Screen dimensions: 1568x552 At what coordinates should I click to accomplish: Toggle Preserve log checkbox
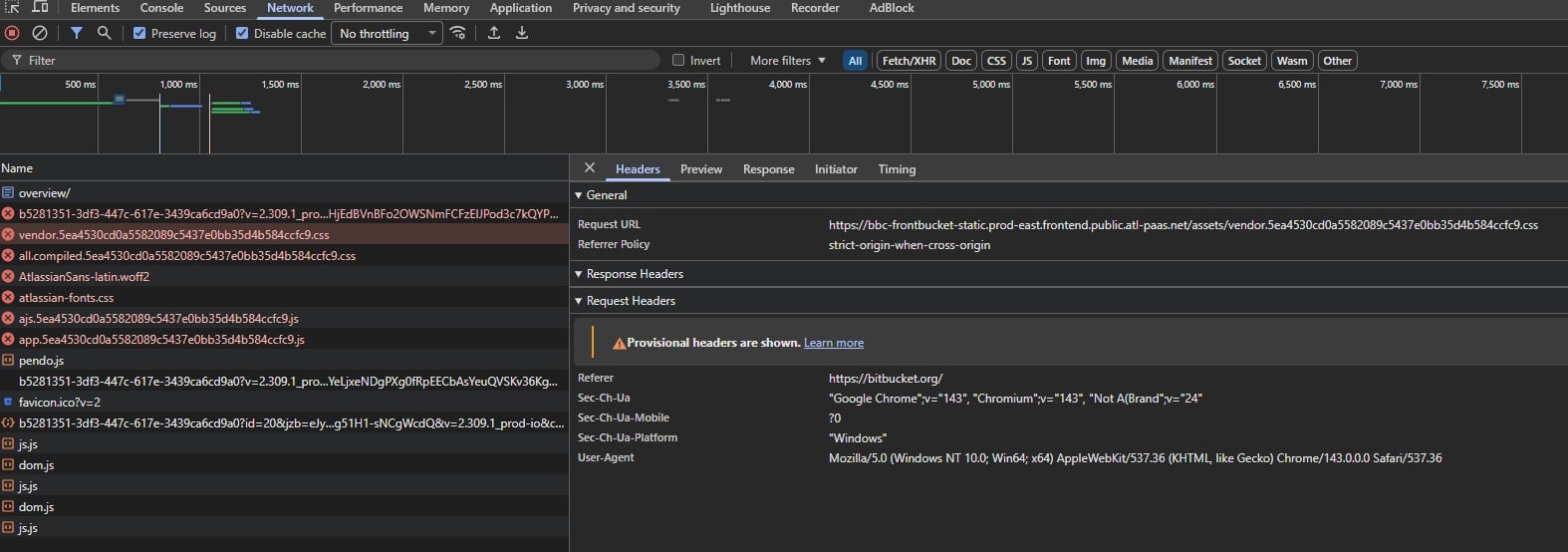pyautogui.click(x=139, y=33)
